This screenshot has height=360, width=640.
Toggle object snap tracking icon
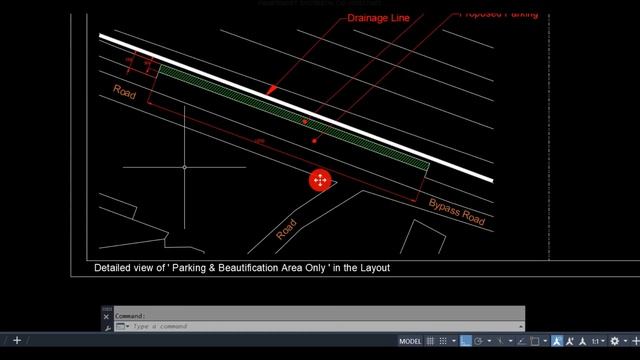click(x=521, y=341)
